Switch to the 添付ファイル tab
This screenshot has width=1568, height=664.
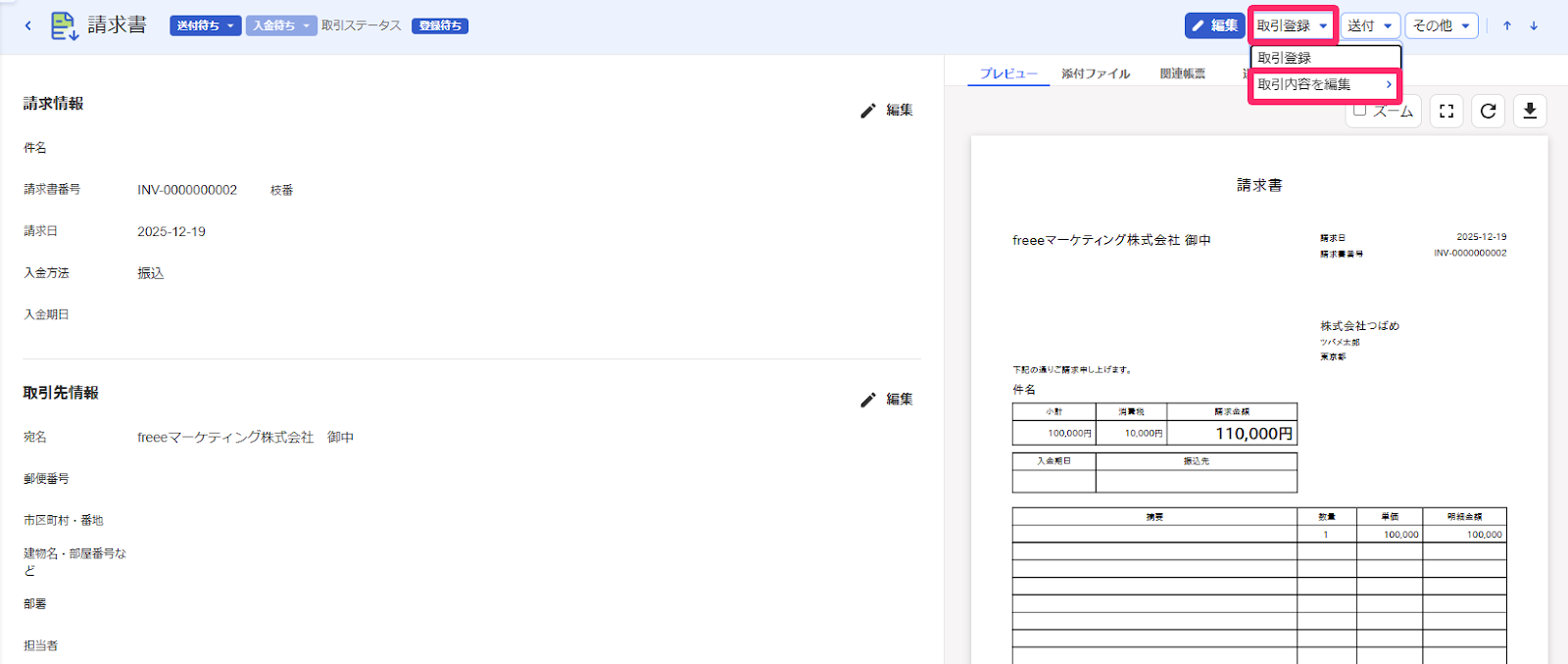tap(1096, 73)
